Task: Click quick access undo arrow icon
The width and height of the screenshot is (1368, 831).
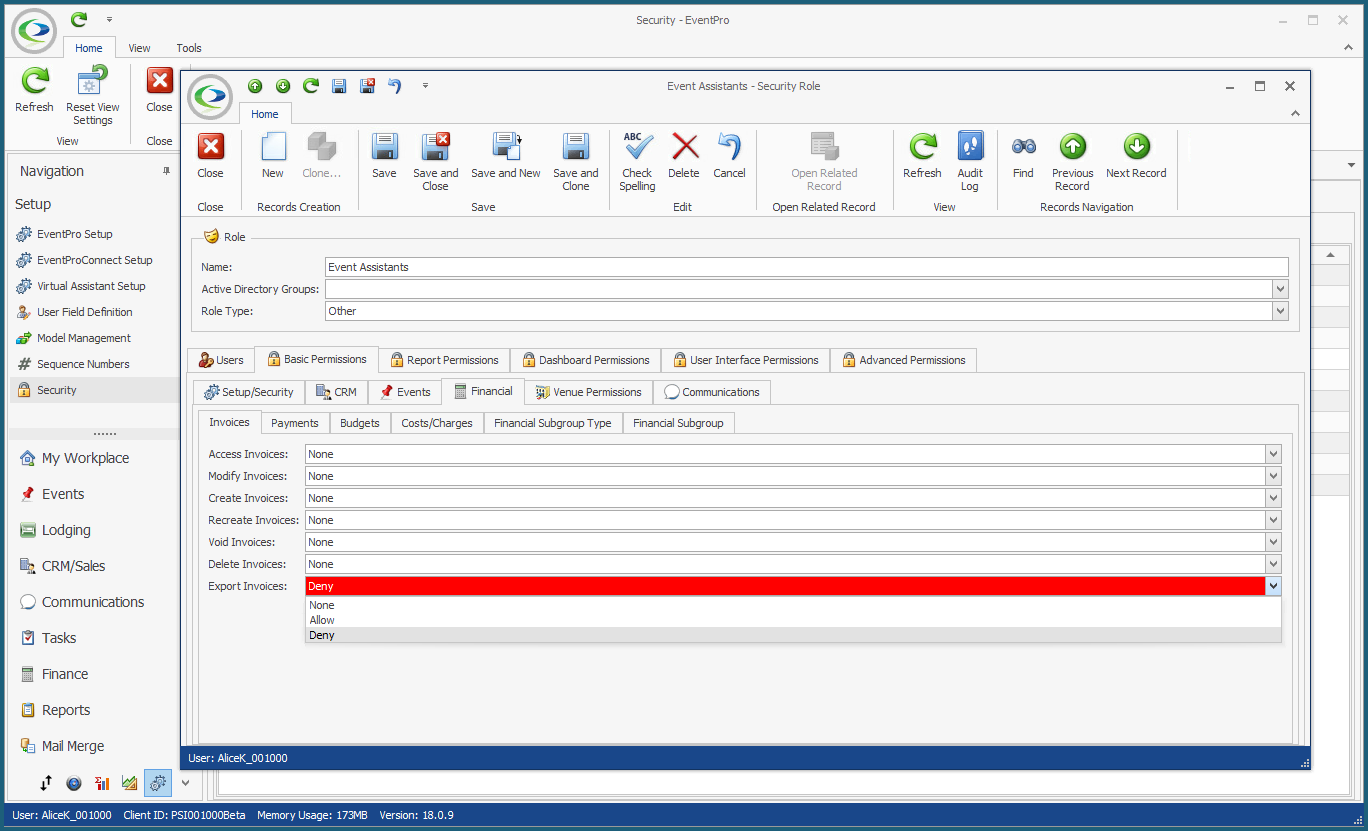Action: click(395, 86)
